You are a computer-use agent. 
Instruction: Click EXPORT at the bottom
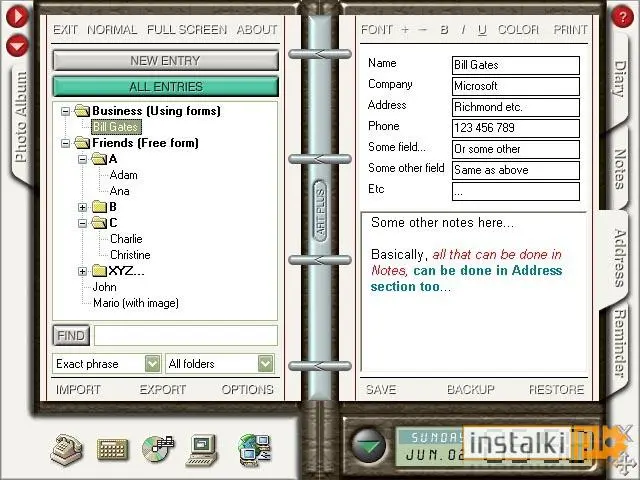pos(163,390)
